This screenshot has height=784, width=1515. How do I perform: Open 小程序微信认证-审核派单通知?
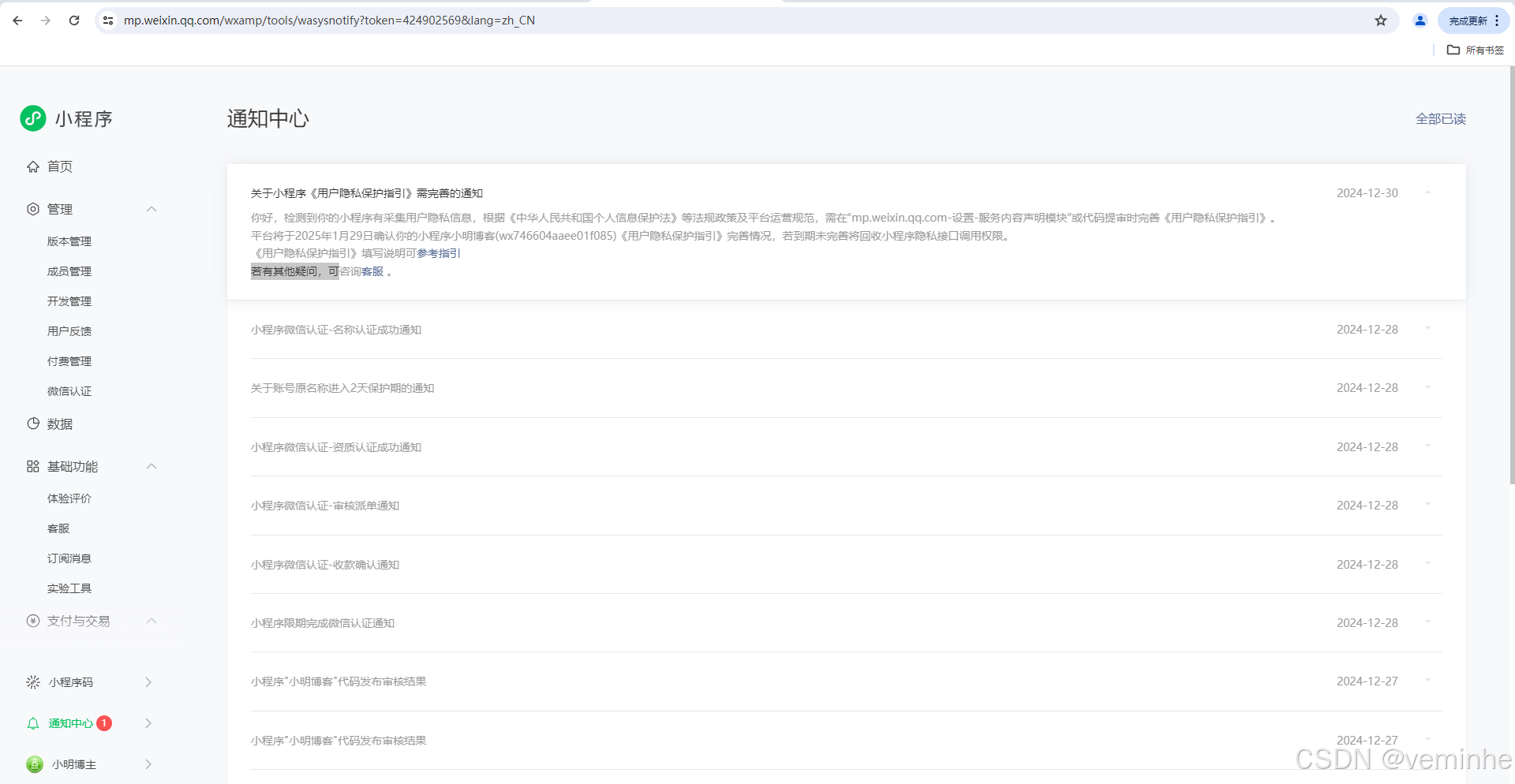click(325, 506)
